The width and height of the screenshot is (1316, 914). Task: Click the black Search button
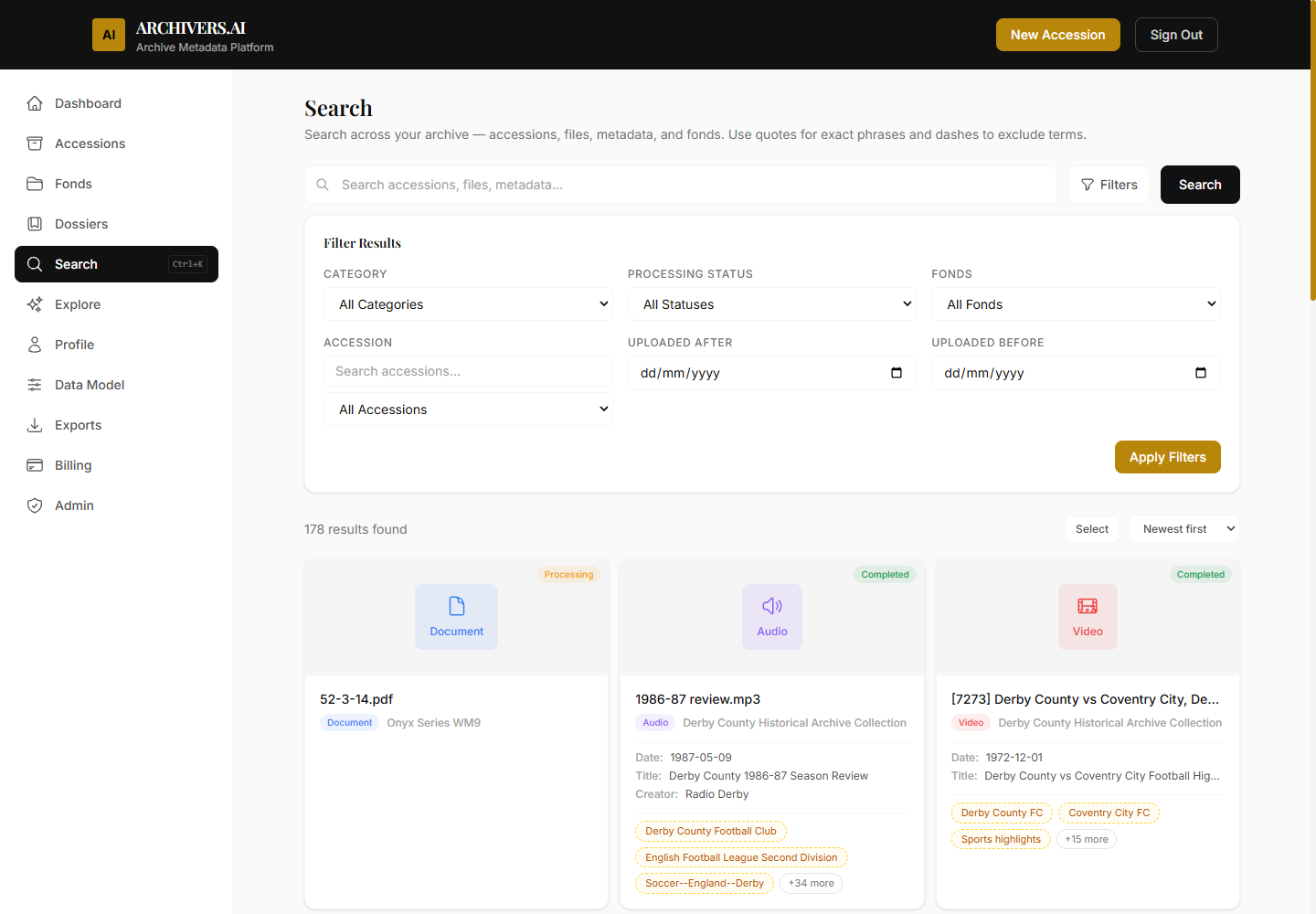(1200, 185)
